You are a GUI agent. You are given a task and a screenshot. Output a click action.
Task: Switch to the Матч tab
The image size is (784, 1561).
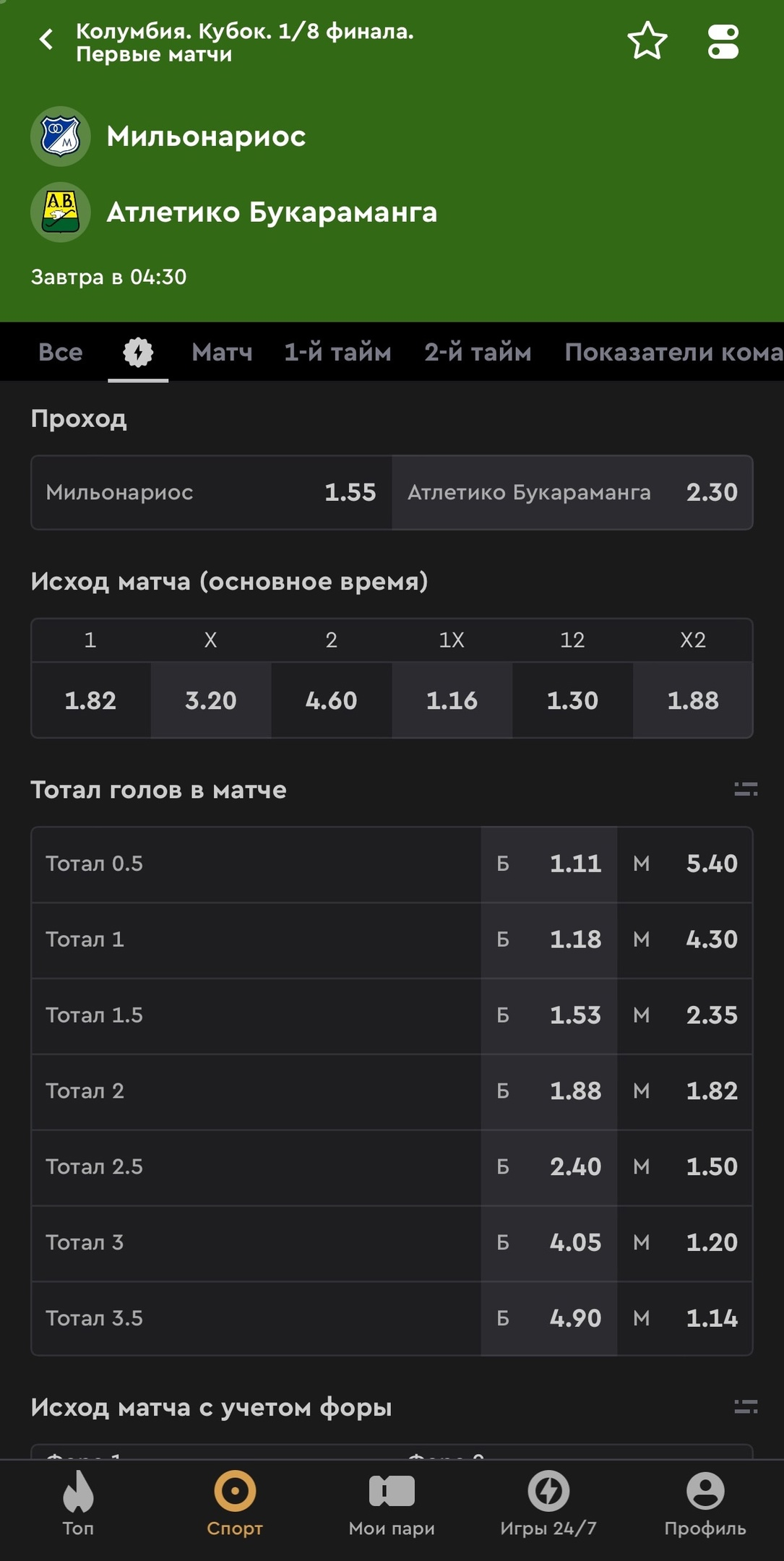click(222, 352)
